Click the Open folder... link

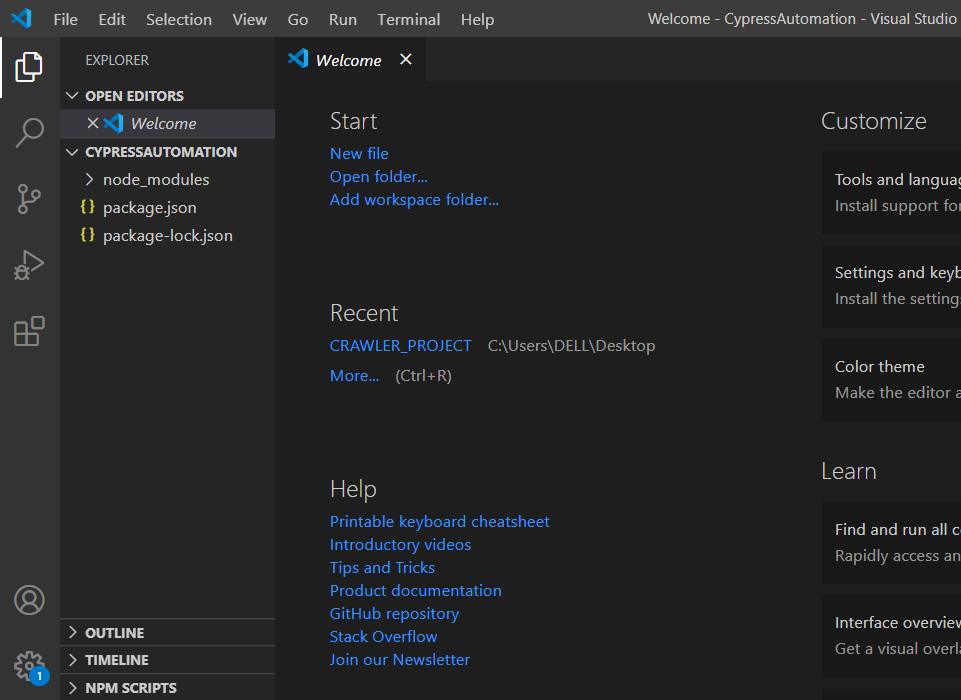tap(379, 177)
